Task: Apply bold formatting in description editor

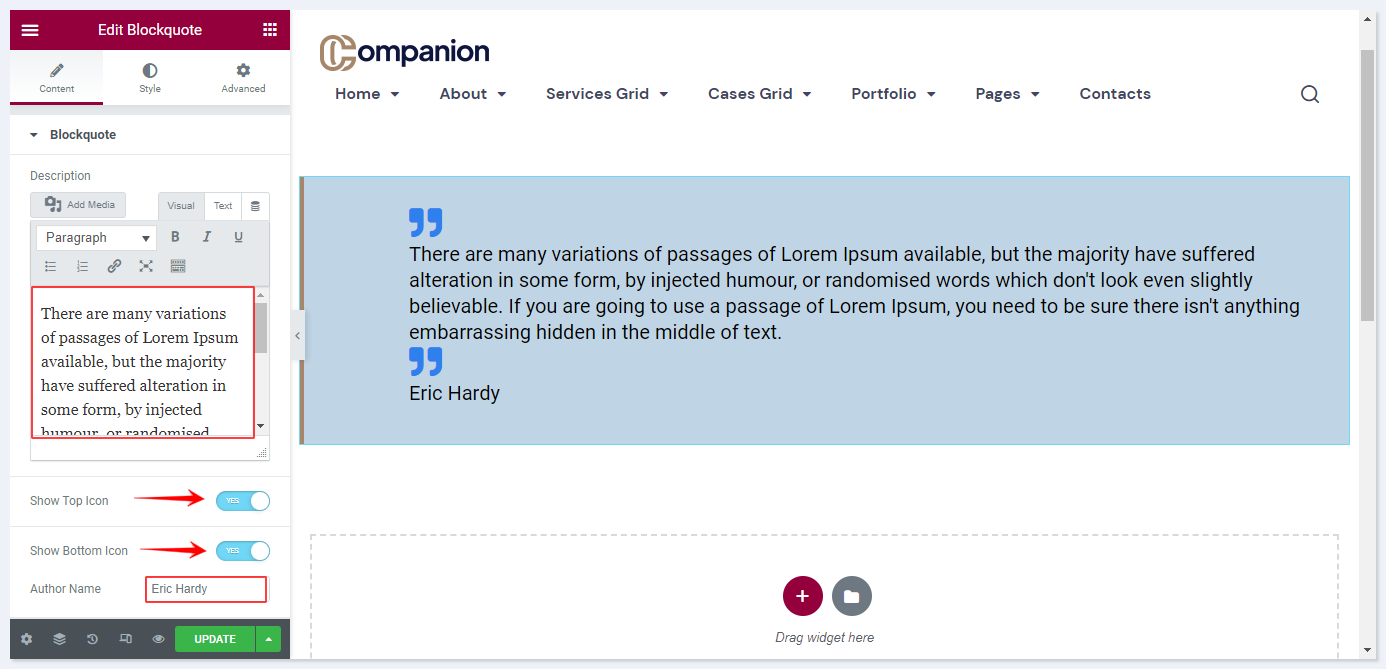Action: (x=175, y=237)
